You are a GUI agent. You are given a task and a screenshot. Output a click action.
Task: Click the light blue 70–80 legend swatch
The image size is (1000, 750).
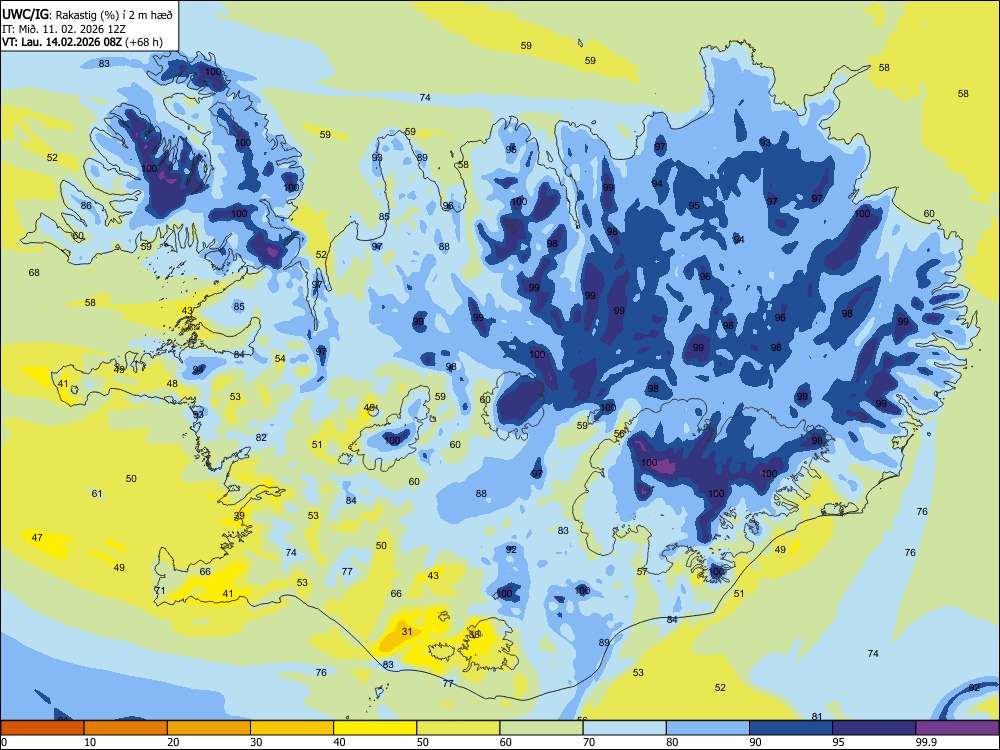[x=624, y=728]
